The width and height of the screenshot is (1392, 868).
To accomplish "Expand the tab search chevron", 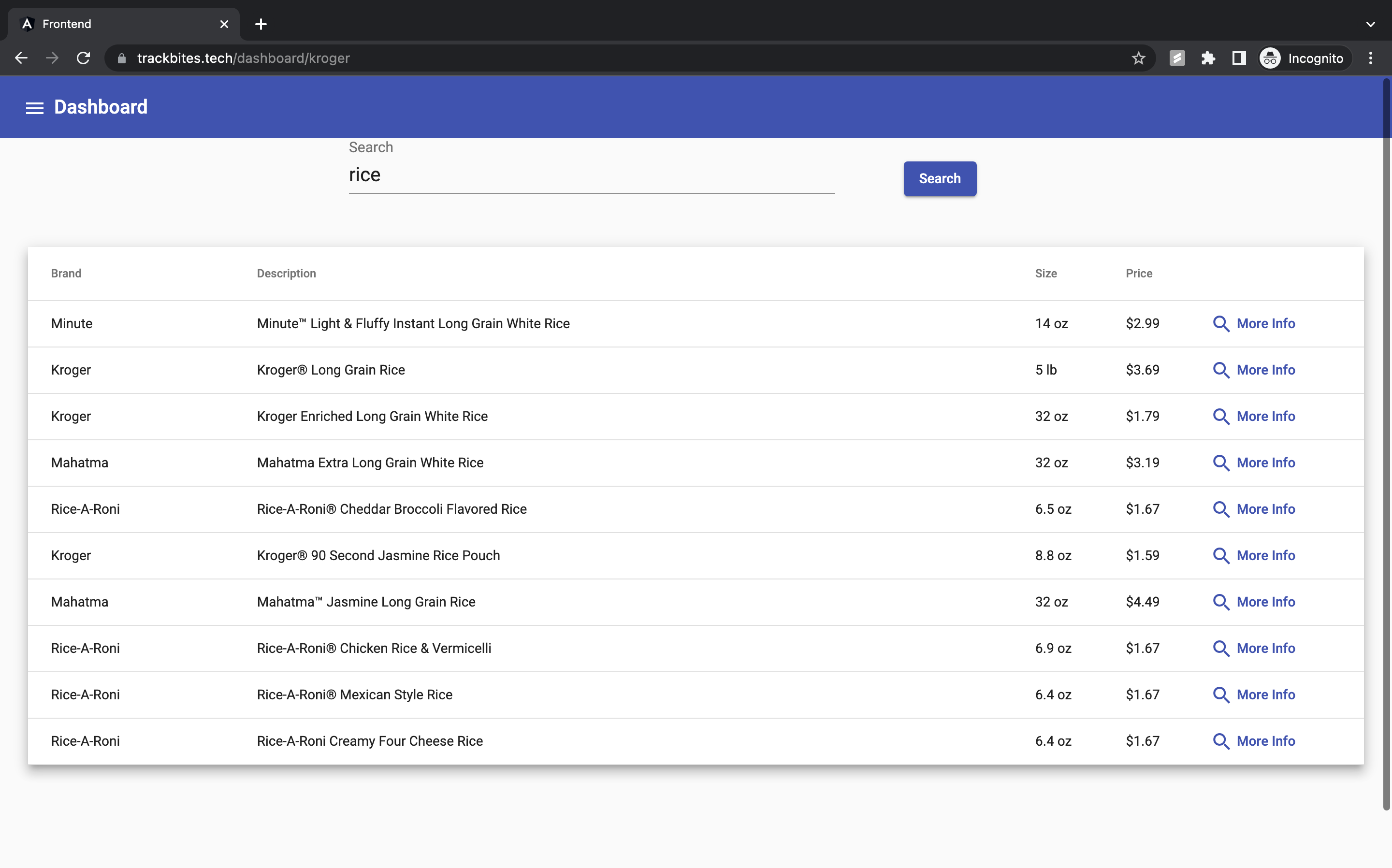I will (1371, 24).
